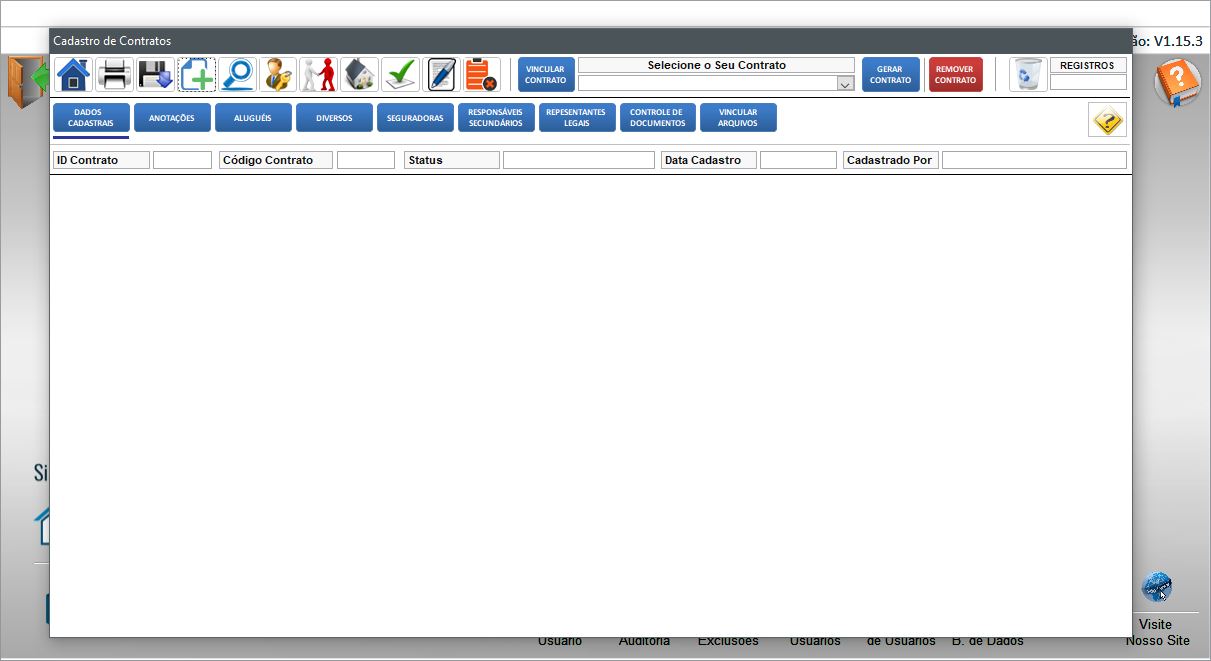Save record with the floppy disk icon
Viewport: 1211px width, 661px height.
click(156, 75)
